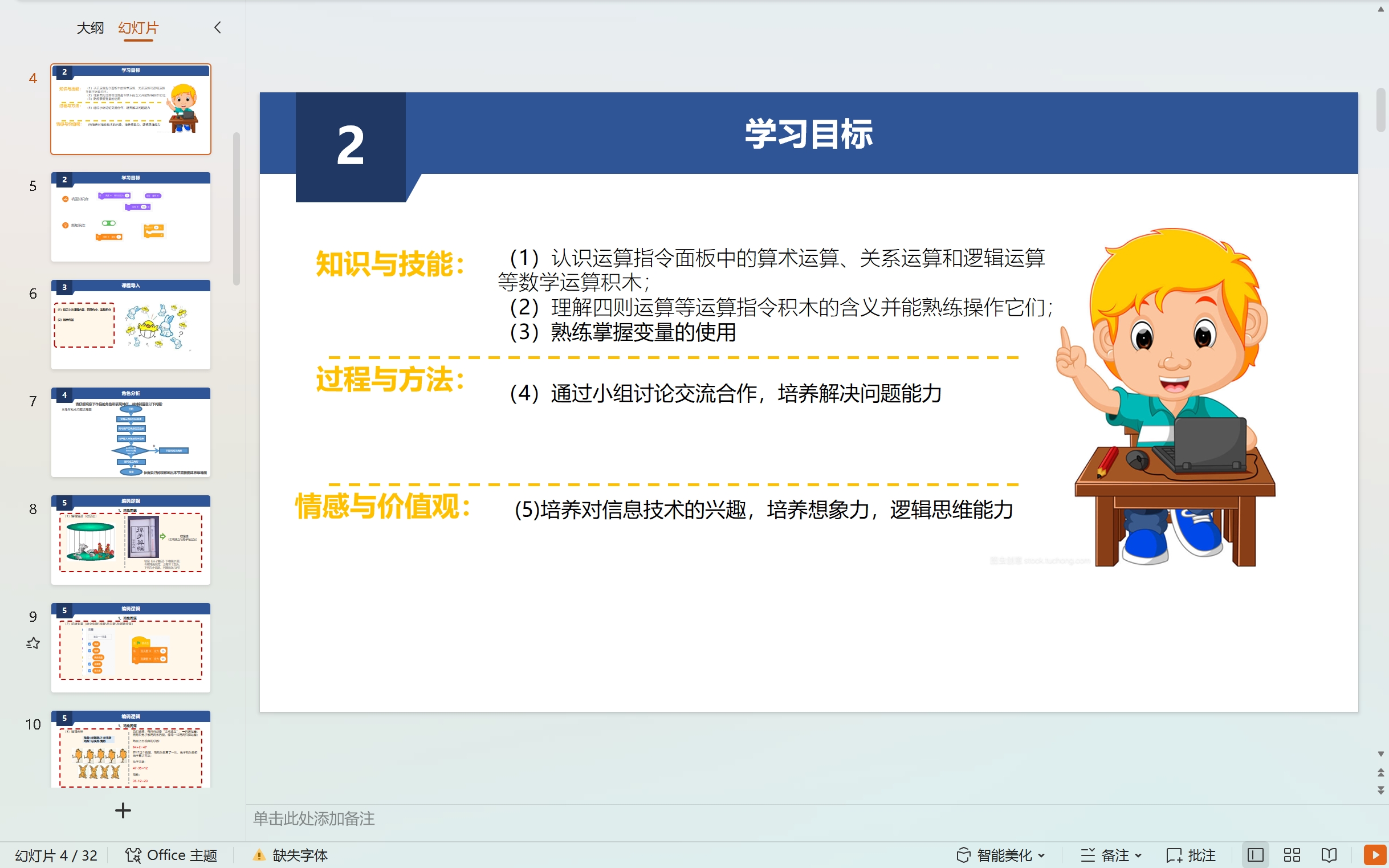Click the text (3) 熟练掌握变量的使用

(x=623, y=332)
